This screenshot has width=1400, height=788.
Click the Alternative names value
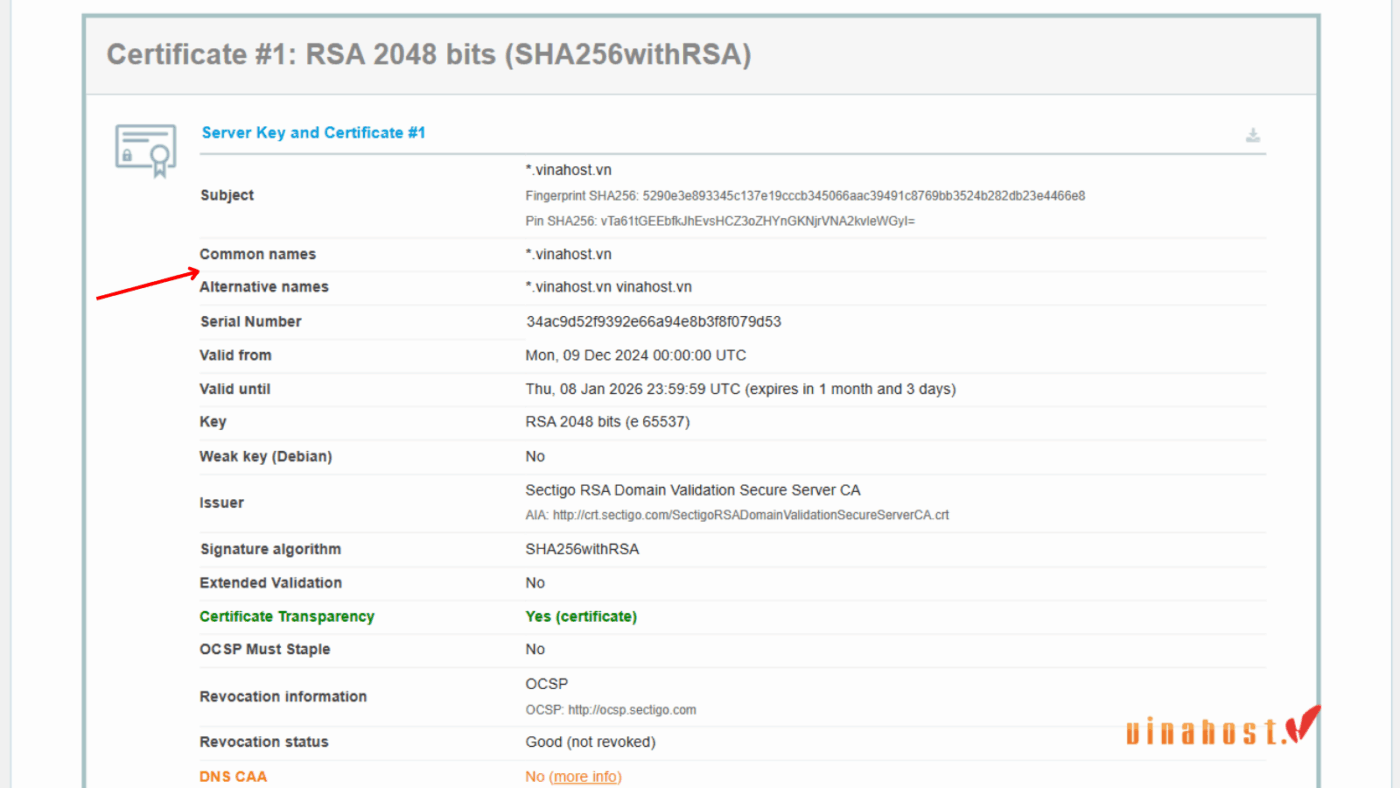coord(608,287)
